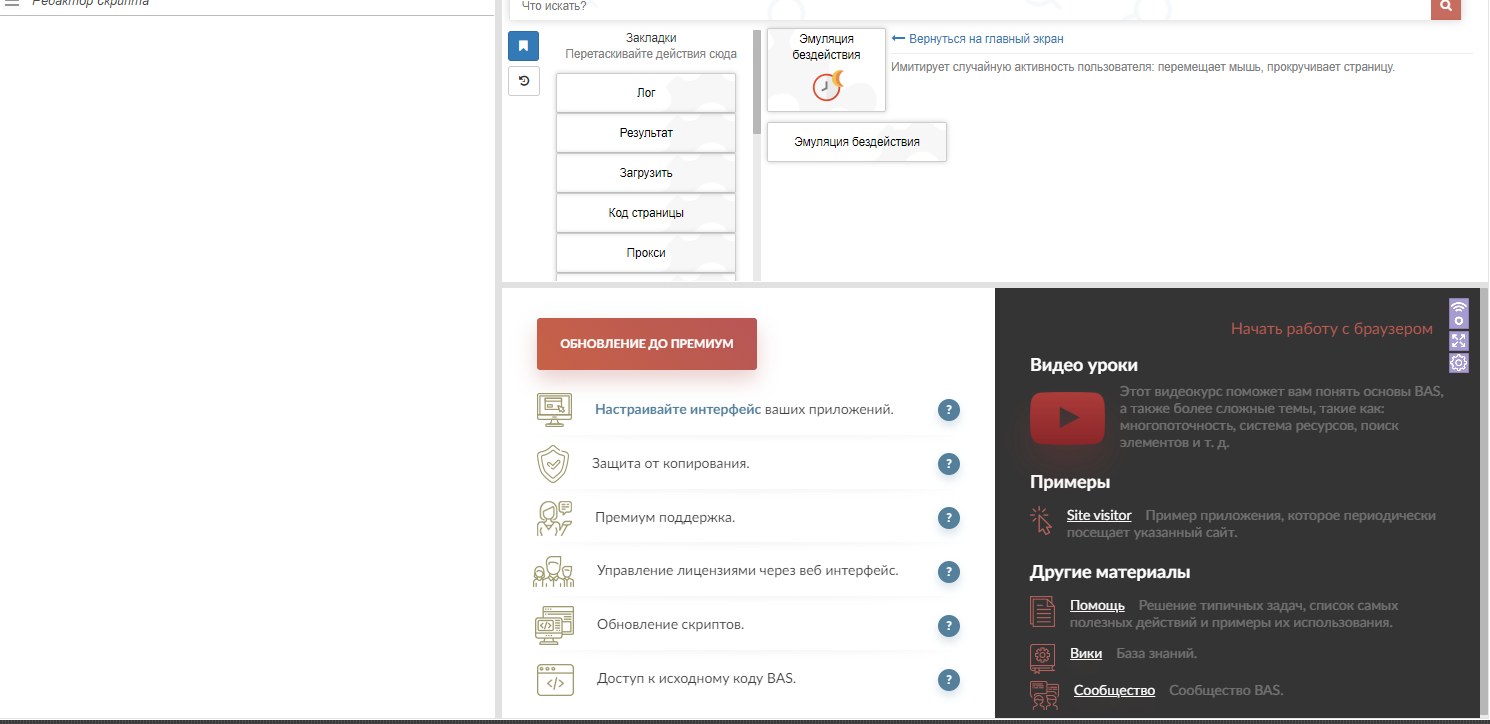This screenshot has height=724, width=1490.
Task: Click the bookmarks list vertical scrollbar
Action: click(x=757, y=80)
